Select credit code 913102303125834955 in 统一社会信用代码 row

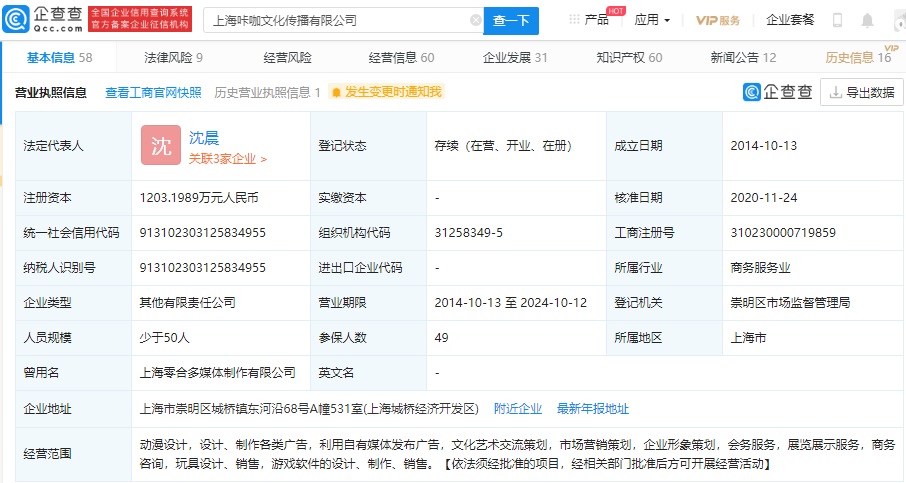click(x=202, y=232)
